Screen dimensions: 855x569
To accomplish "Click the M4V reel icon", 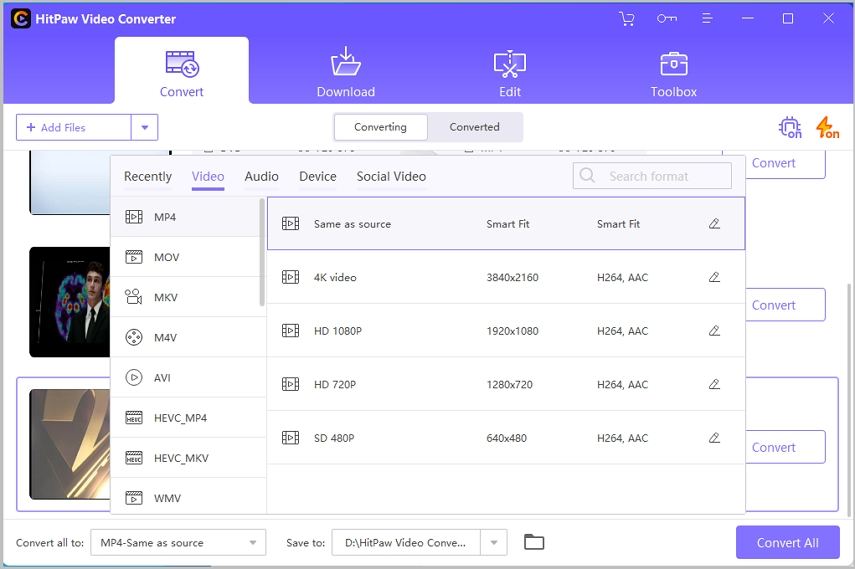I will tap(134, 337).
